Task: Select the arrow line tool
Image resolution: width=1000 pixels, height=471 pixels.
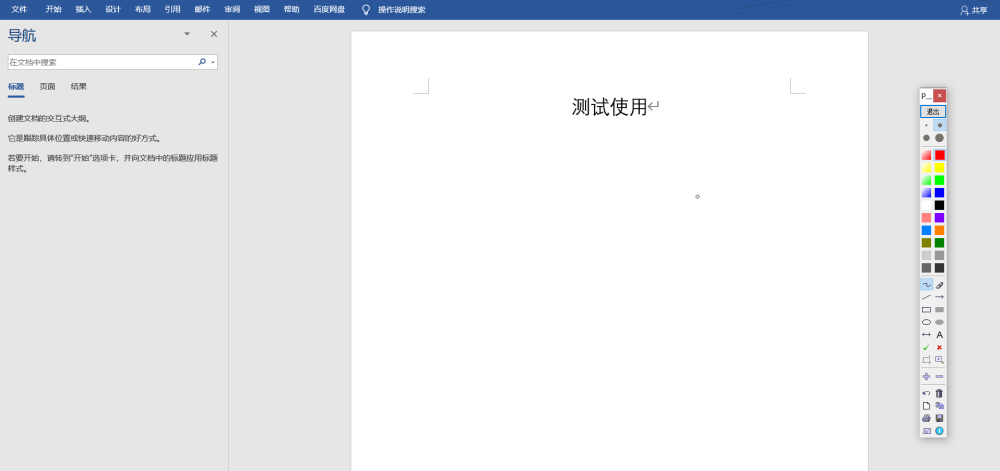Action: pos(939,297)
